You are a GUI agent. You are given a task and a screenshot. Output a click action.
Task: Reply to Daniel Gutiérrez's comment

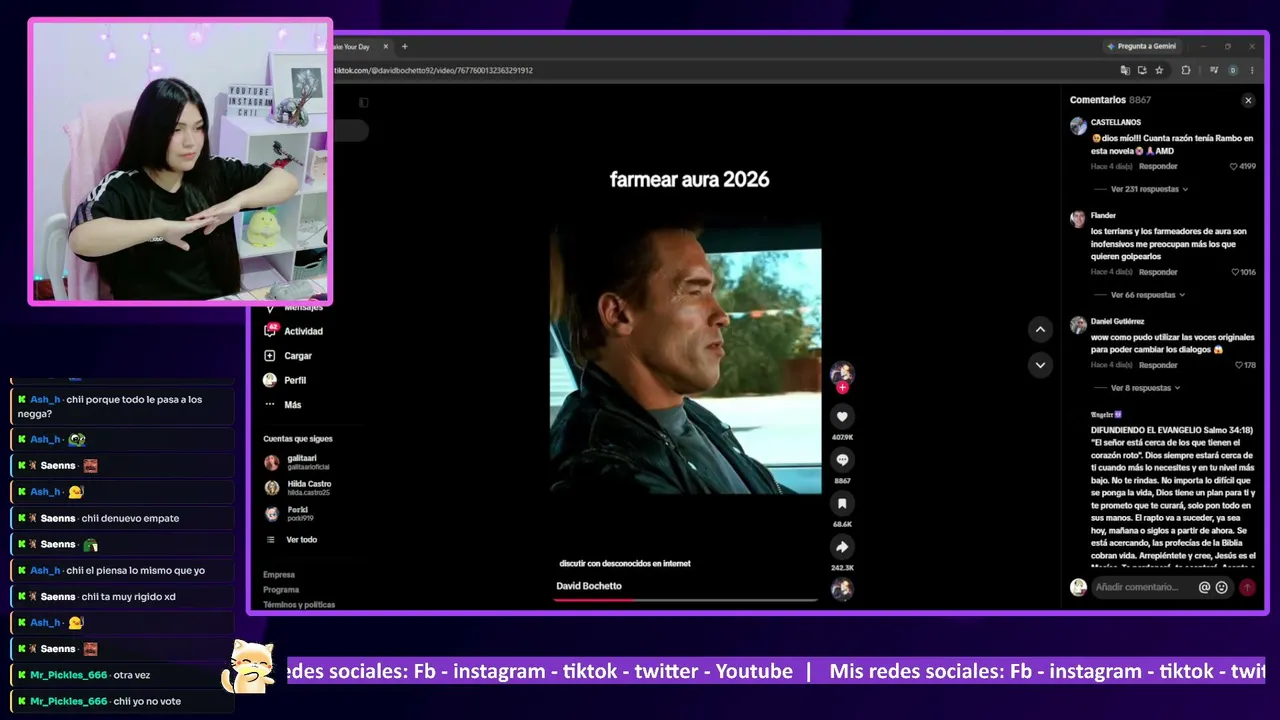[1158, 365]
